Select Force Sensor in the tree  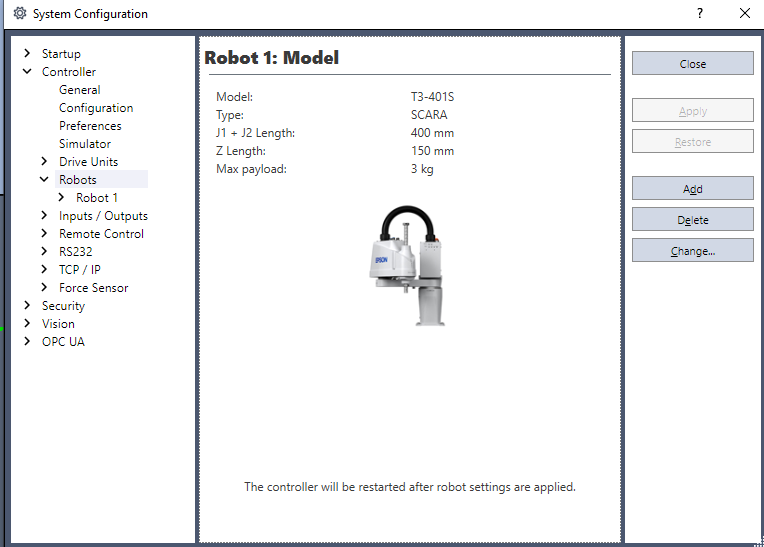(x=94, y=288)
